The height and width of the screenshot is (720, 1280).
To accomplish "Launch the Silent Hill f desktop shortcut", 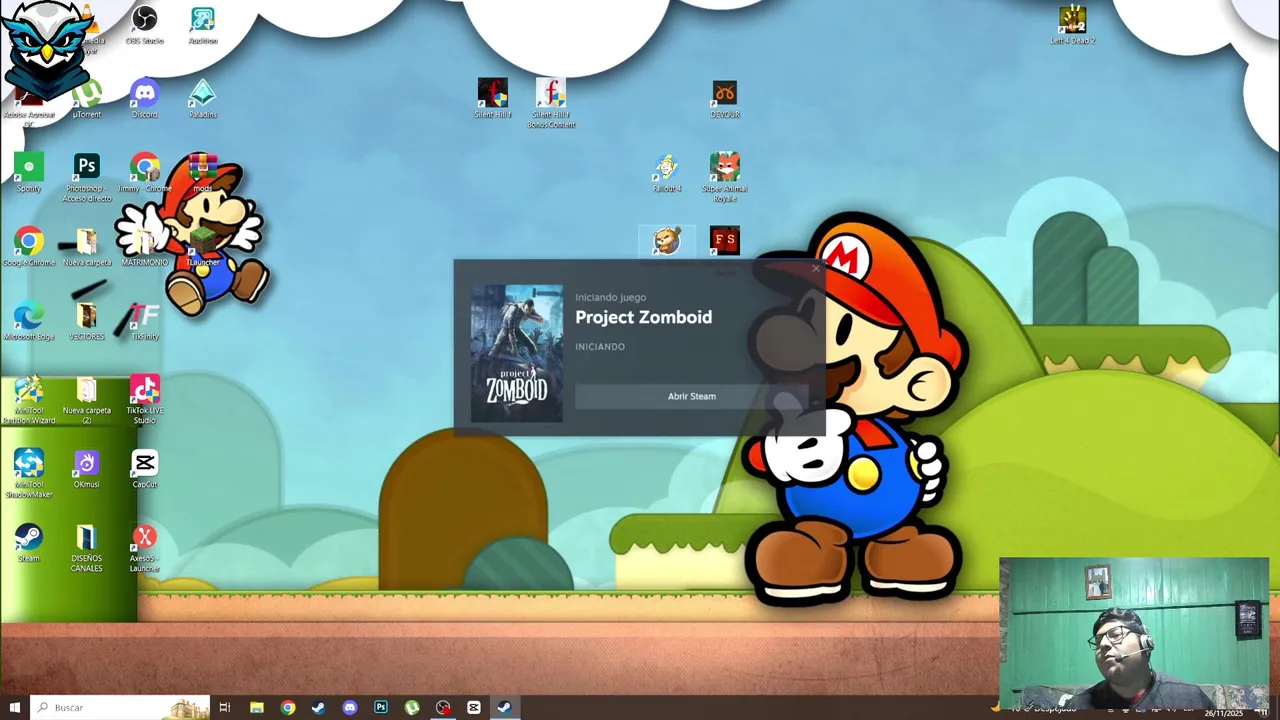I will (x=493, y=100).
